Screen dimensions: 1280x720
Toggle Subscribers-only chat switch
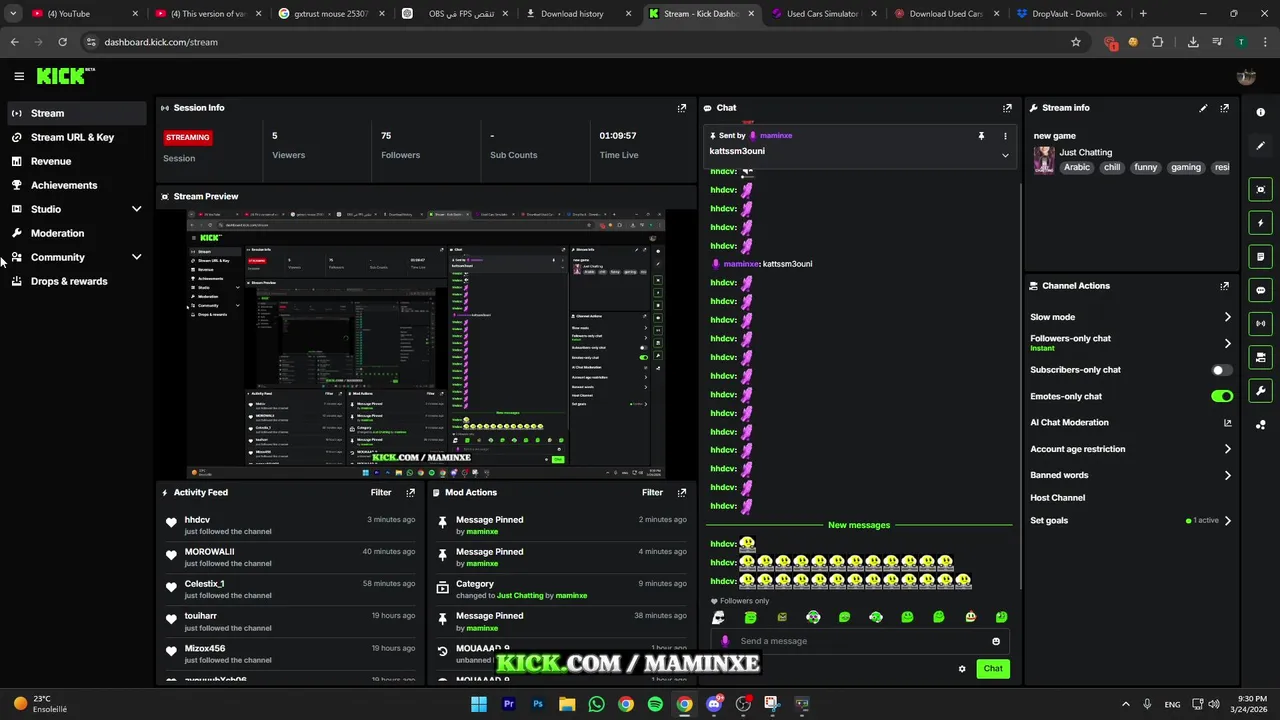(x=1221, y=370)
